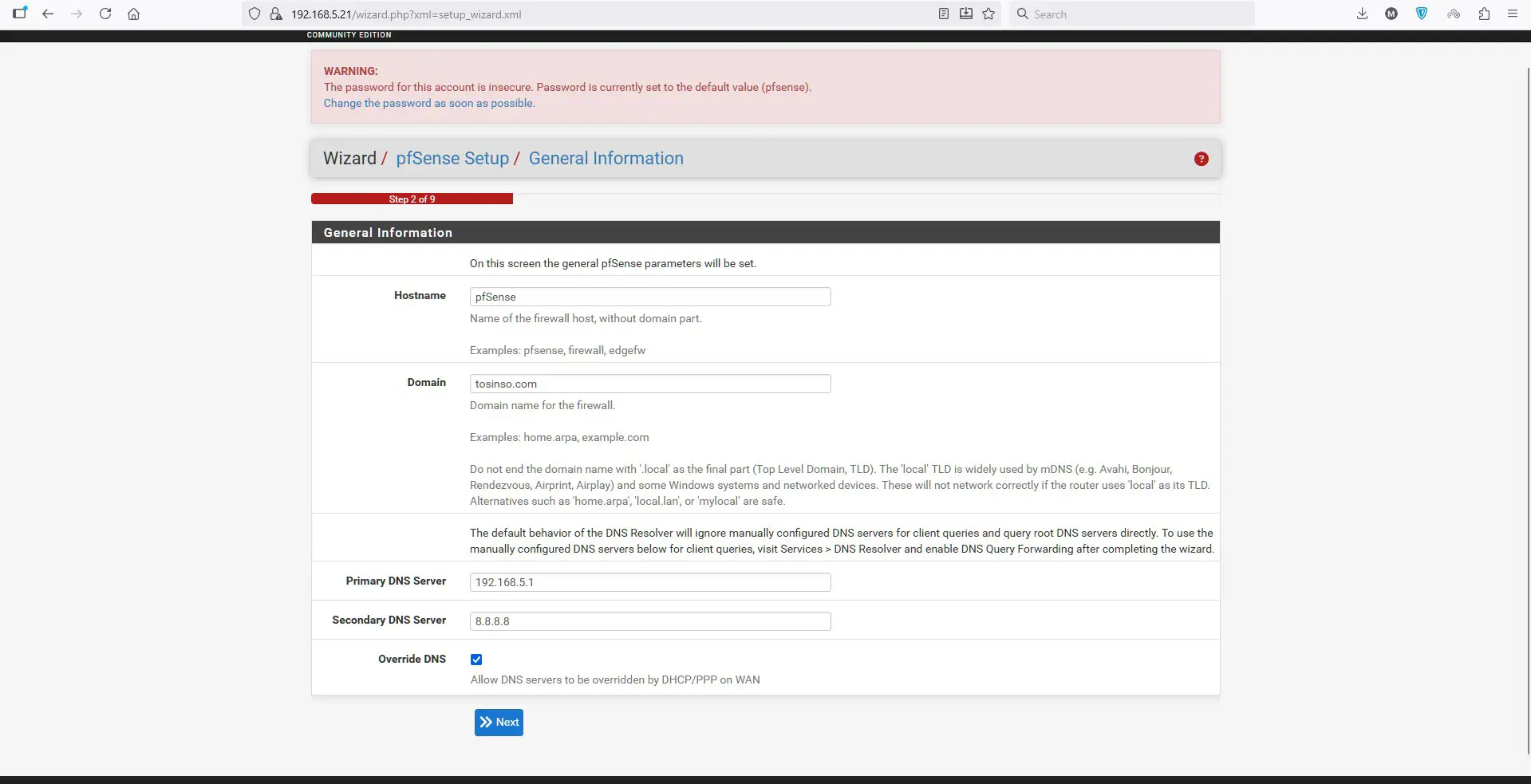View the site connection security padlock
This screenshot has width=1531, height=784.
tap(276, 14)
